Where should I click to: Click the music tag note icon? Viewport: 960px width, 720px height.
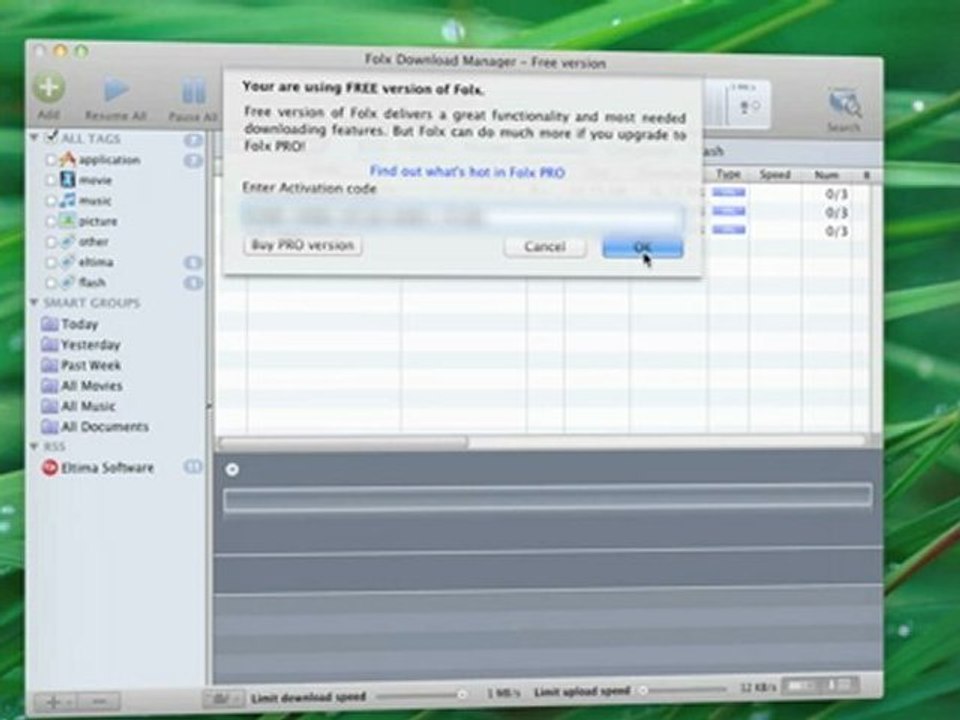68,200
